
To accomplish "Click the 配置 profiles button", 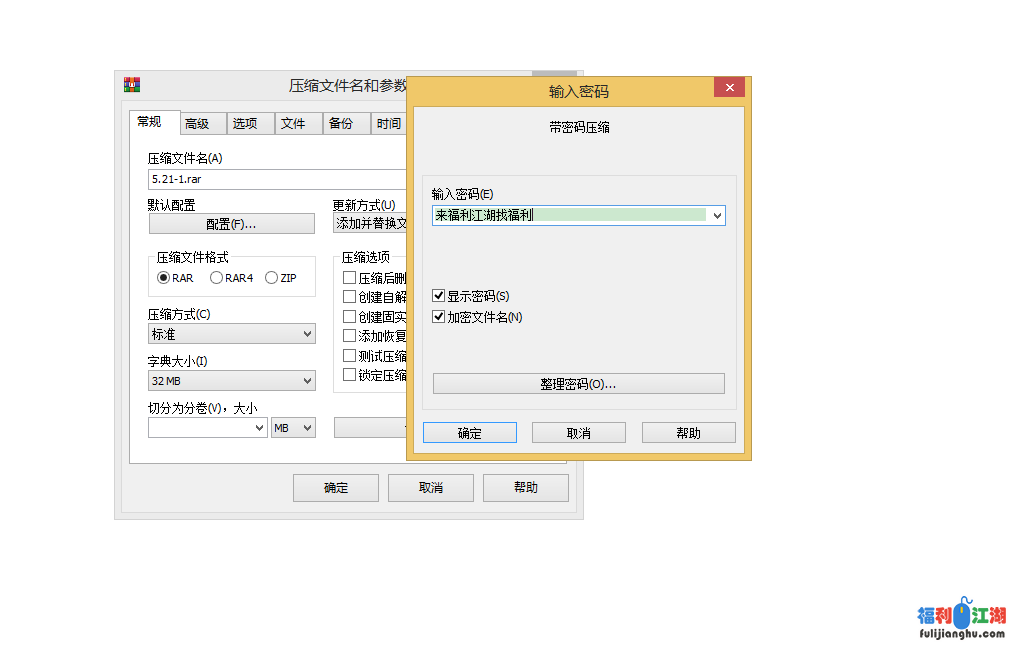I will (x=231, y=224).
